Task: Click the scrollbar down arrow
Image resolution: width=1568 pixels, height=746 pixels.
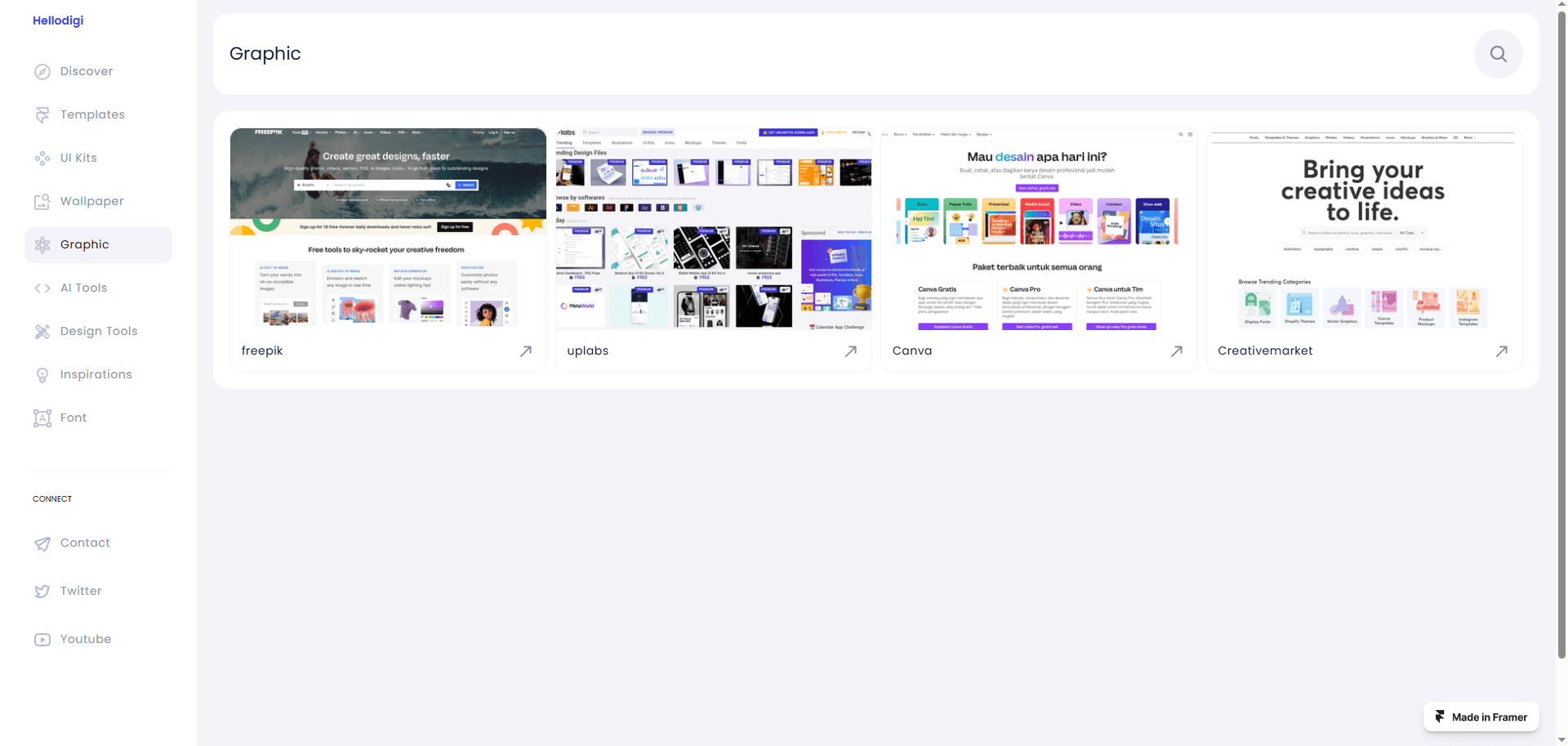Action: [1561, 739]
